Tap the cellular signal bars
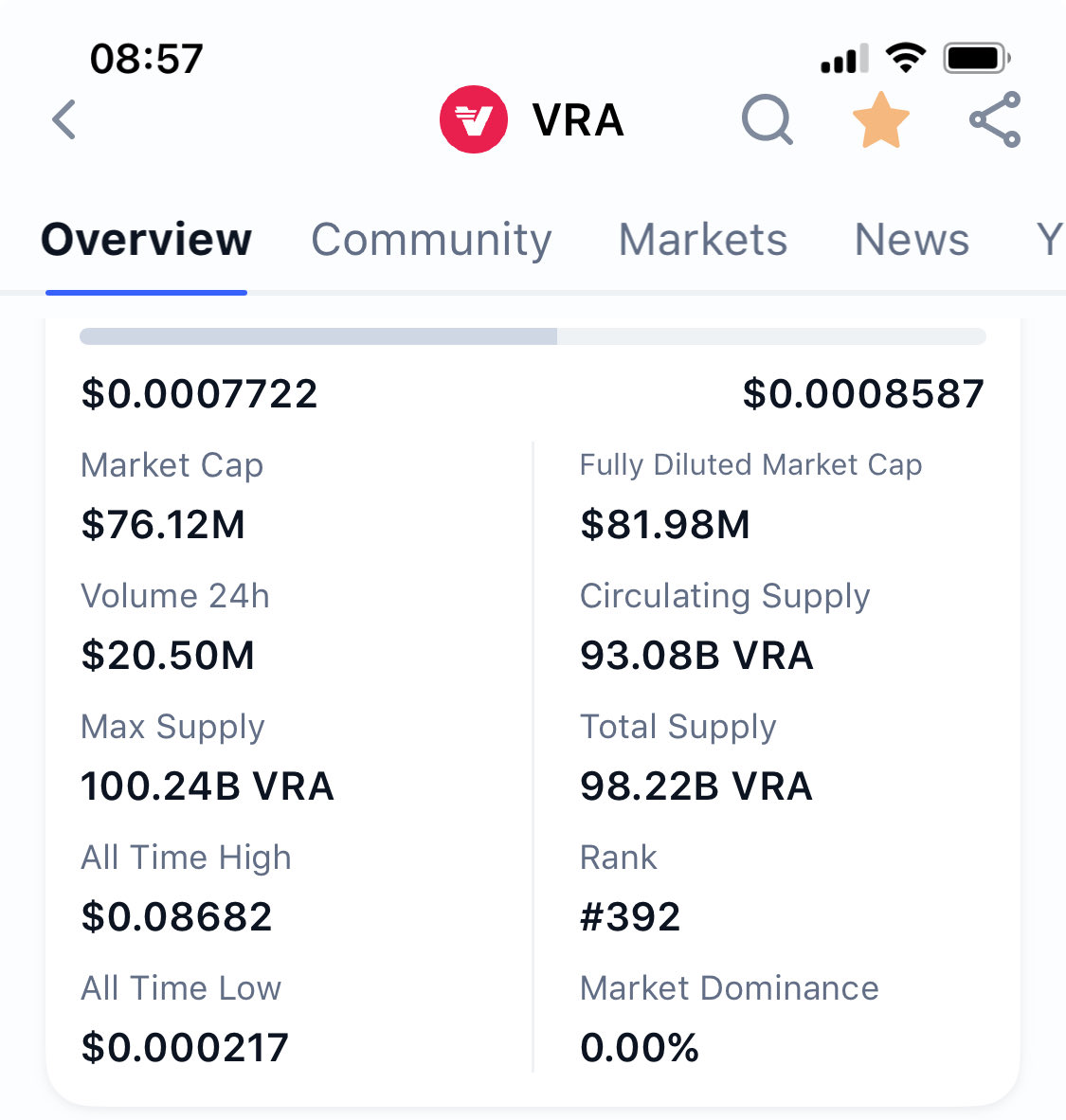The image size is (1066, 1120). coord(844,59)
